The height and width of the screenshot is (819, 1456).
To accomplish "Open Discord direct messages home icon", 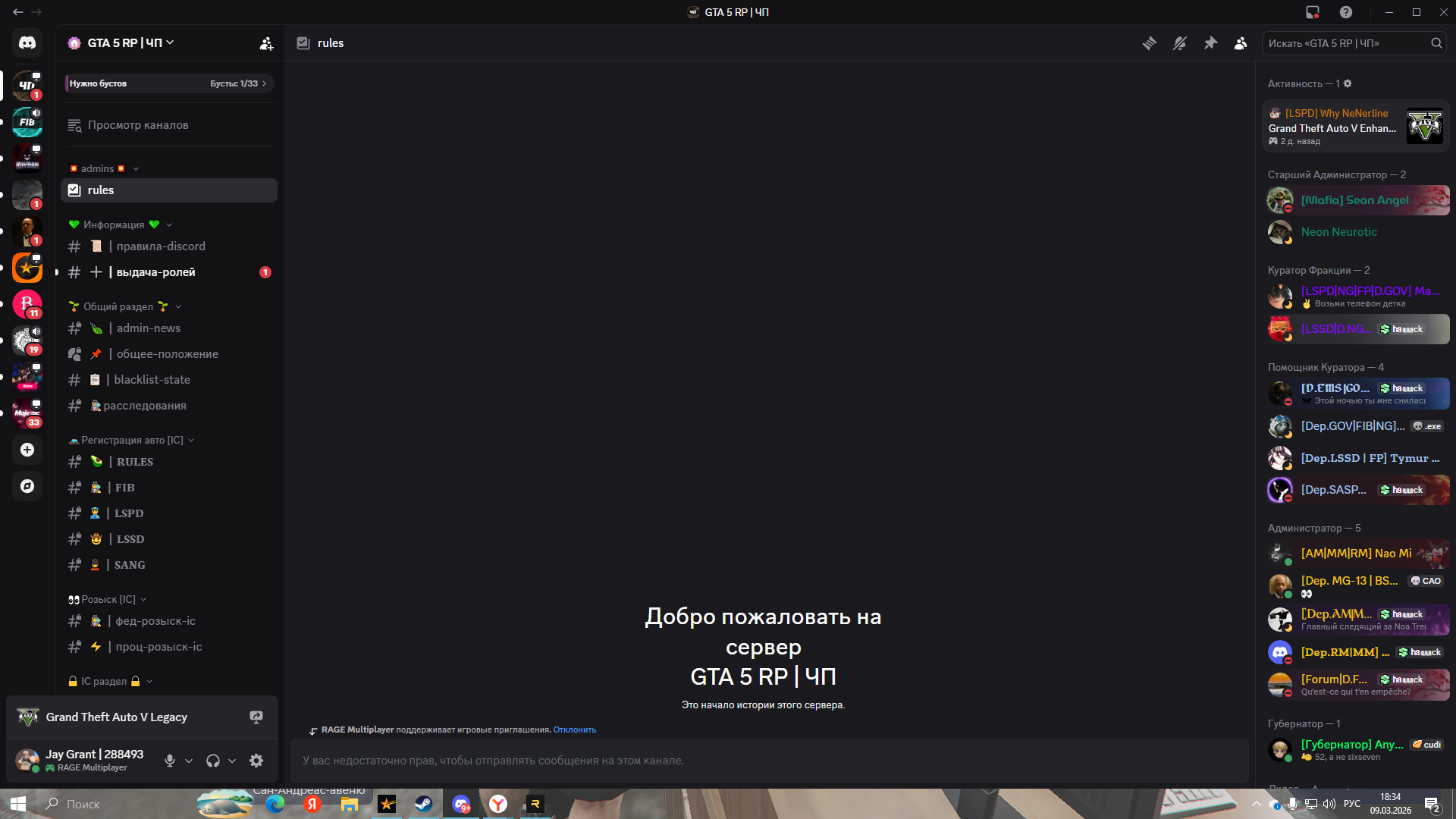I will 27,43.
